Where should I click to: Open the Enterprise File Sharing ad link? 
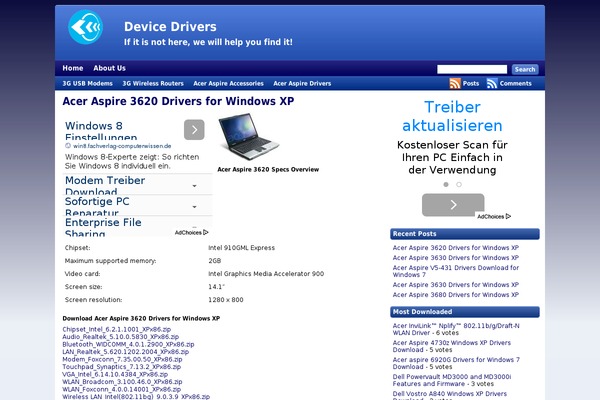103,227
